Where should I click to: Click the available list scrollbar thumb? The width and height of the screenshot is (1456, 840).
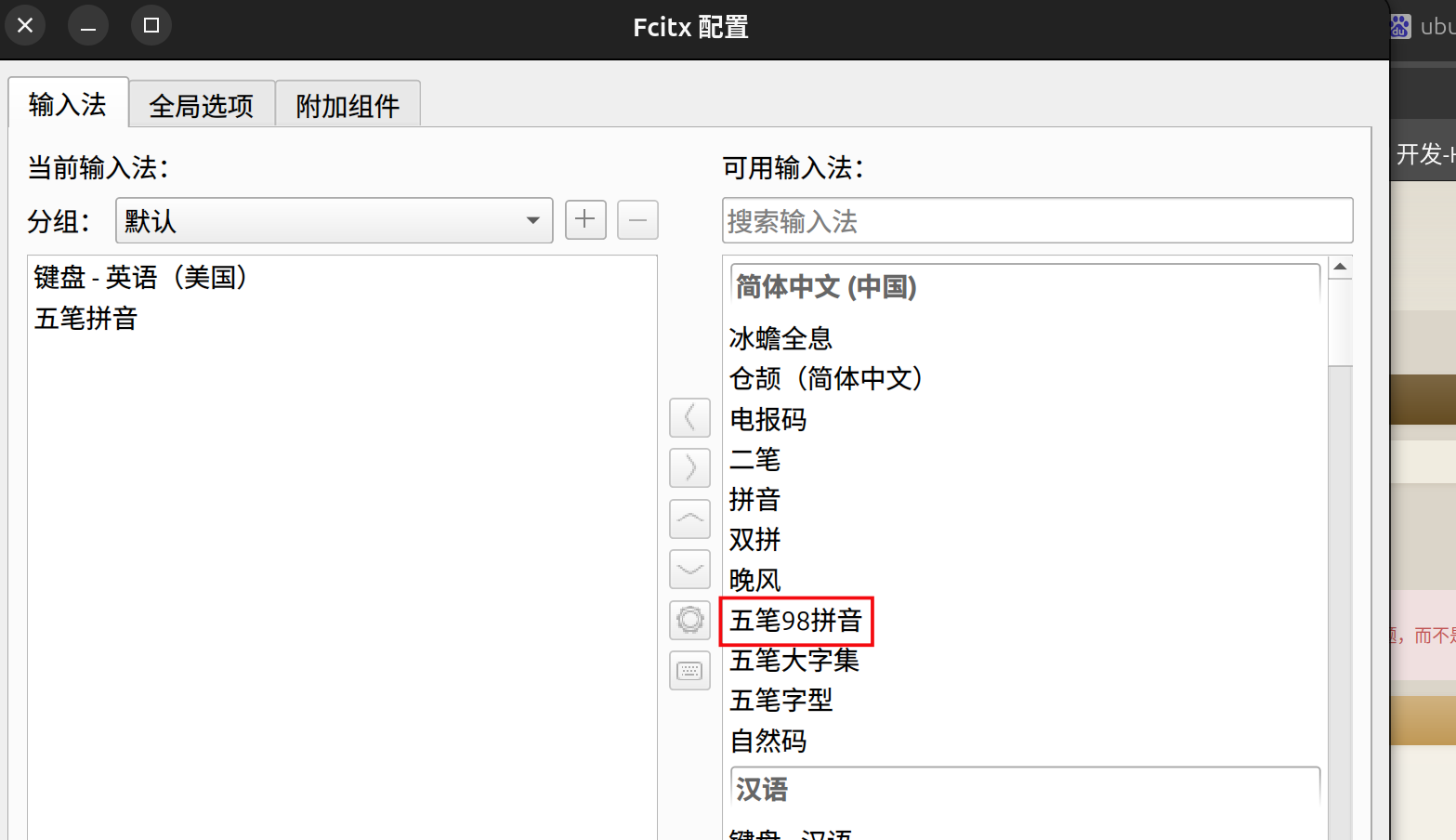pos(1340,322)
